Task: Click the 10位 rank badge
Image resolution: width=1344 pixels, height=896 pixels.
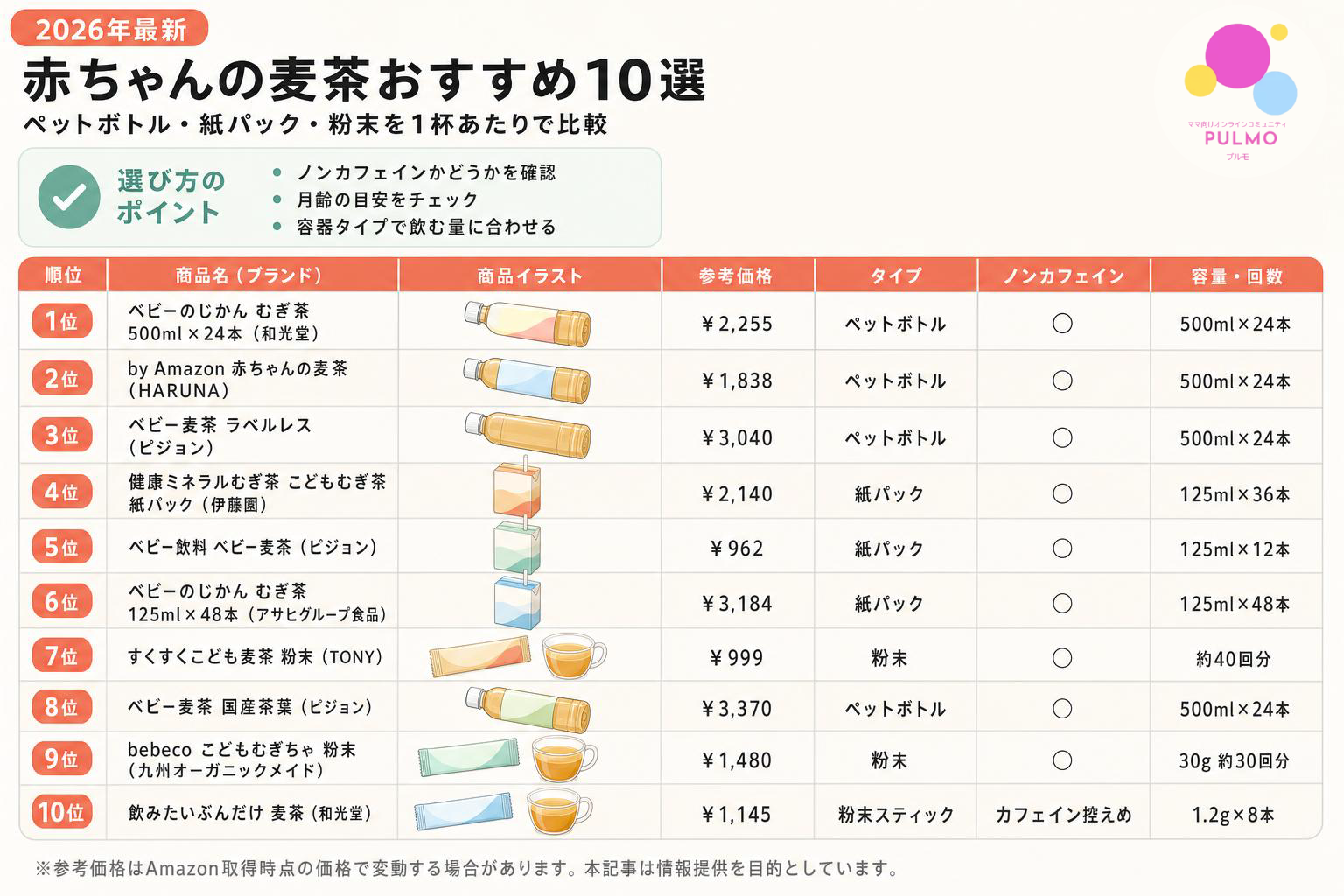Action: click(62, 812)
